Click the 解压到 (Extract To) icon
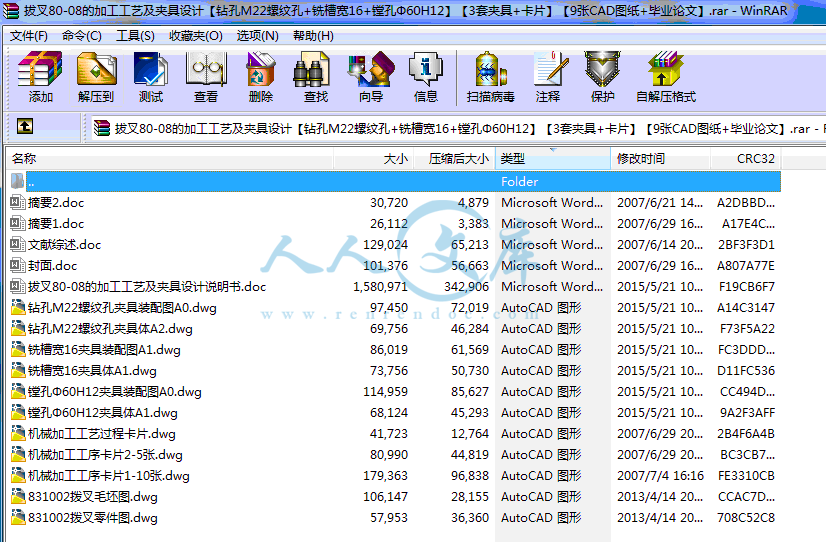 coord(96,69)
